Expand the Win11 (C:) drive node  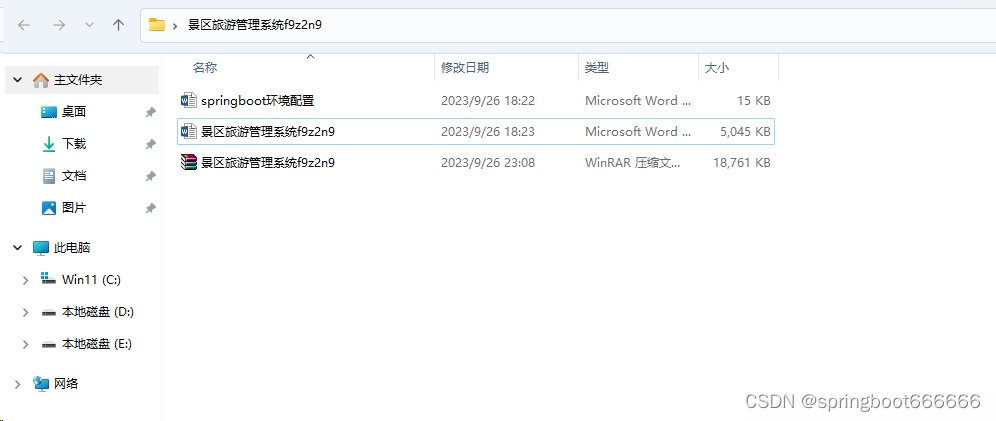pyautogui.click(x=25, y=280)
